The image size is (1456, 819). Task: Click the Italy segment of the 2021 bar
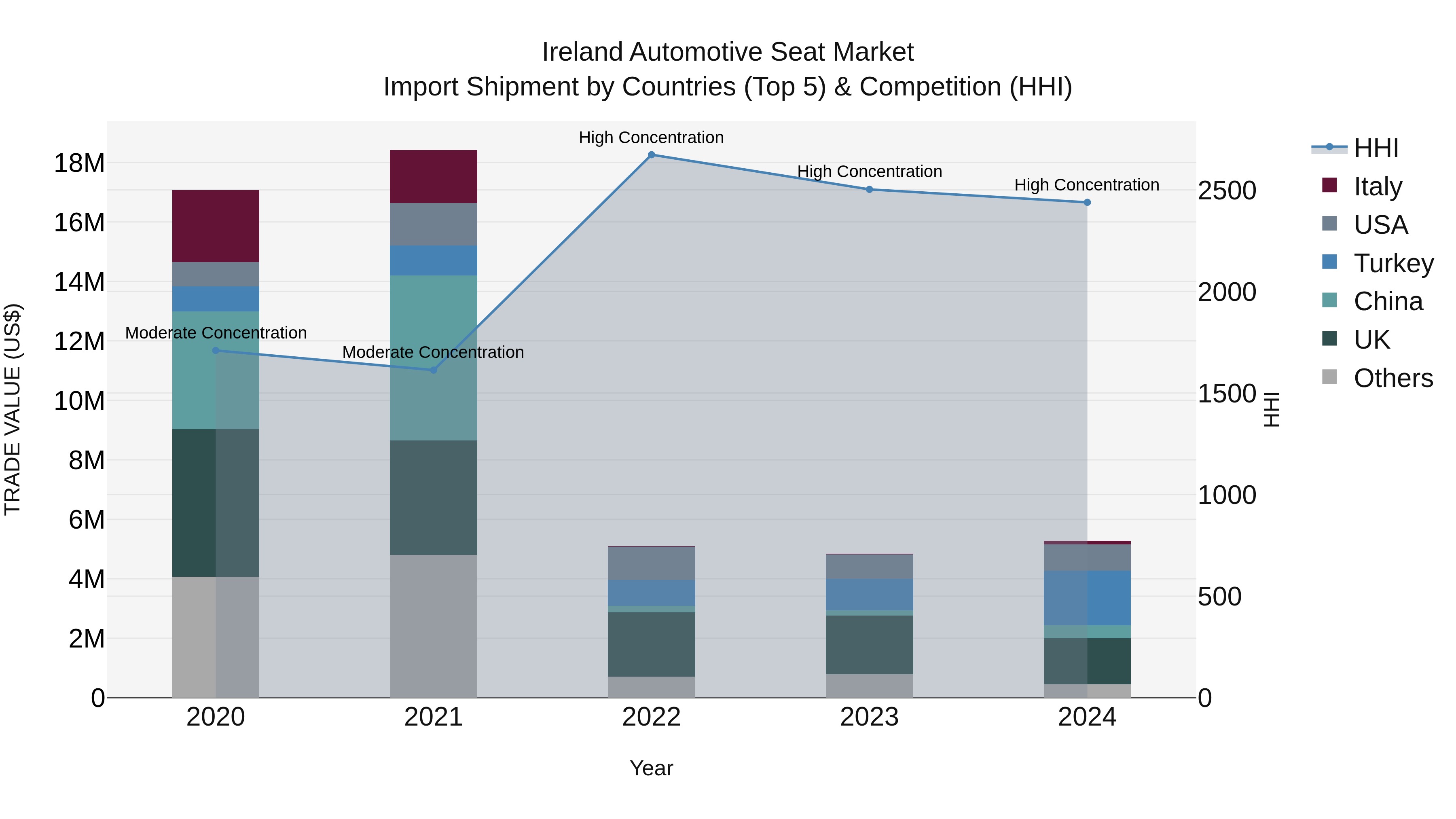(434, 177)
